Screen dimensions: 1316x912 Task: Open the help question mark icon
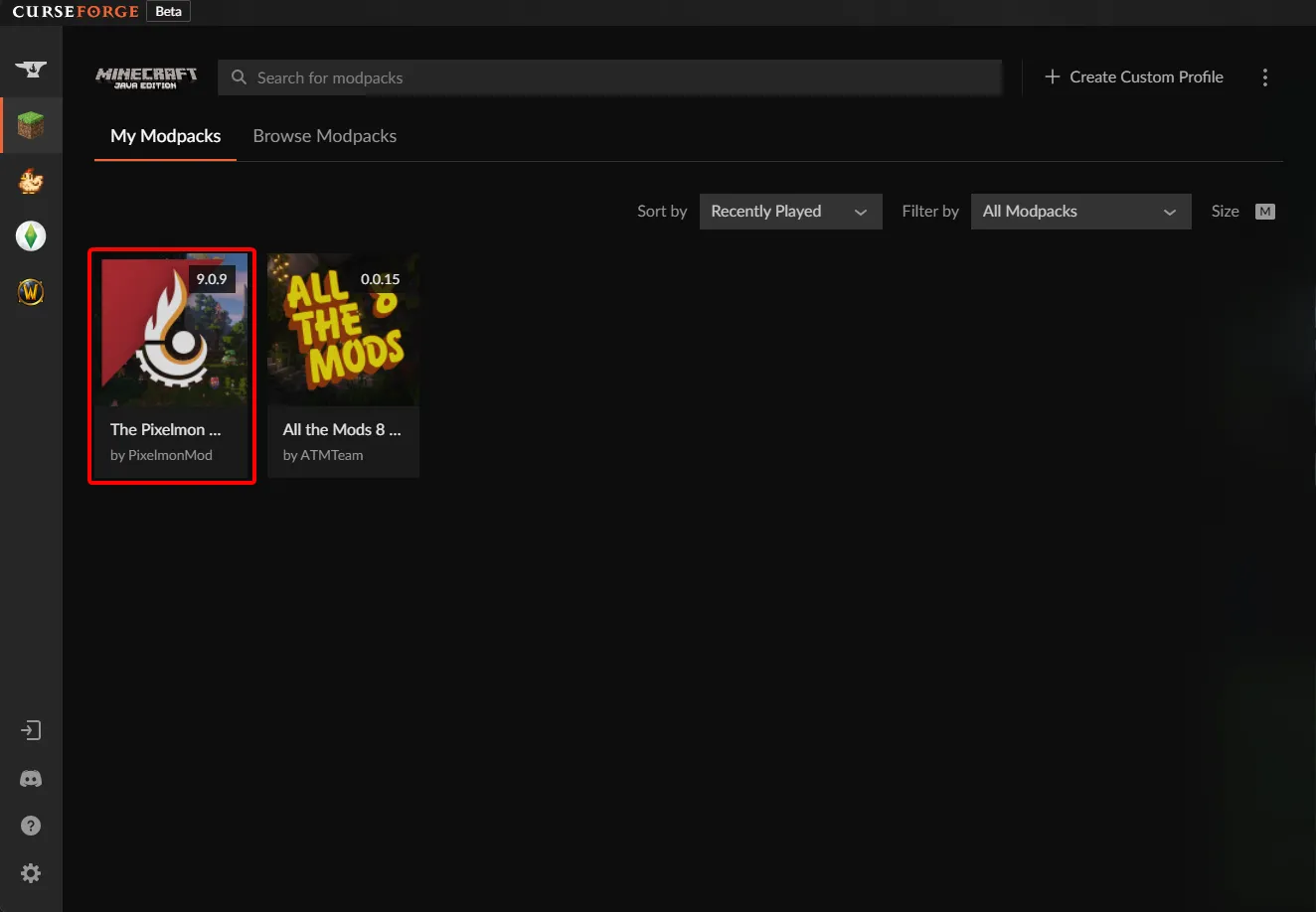31,826
